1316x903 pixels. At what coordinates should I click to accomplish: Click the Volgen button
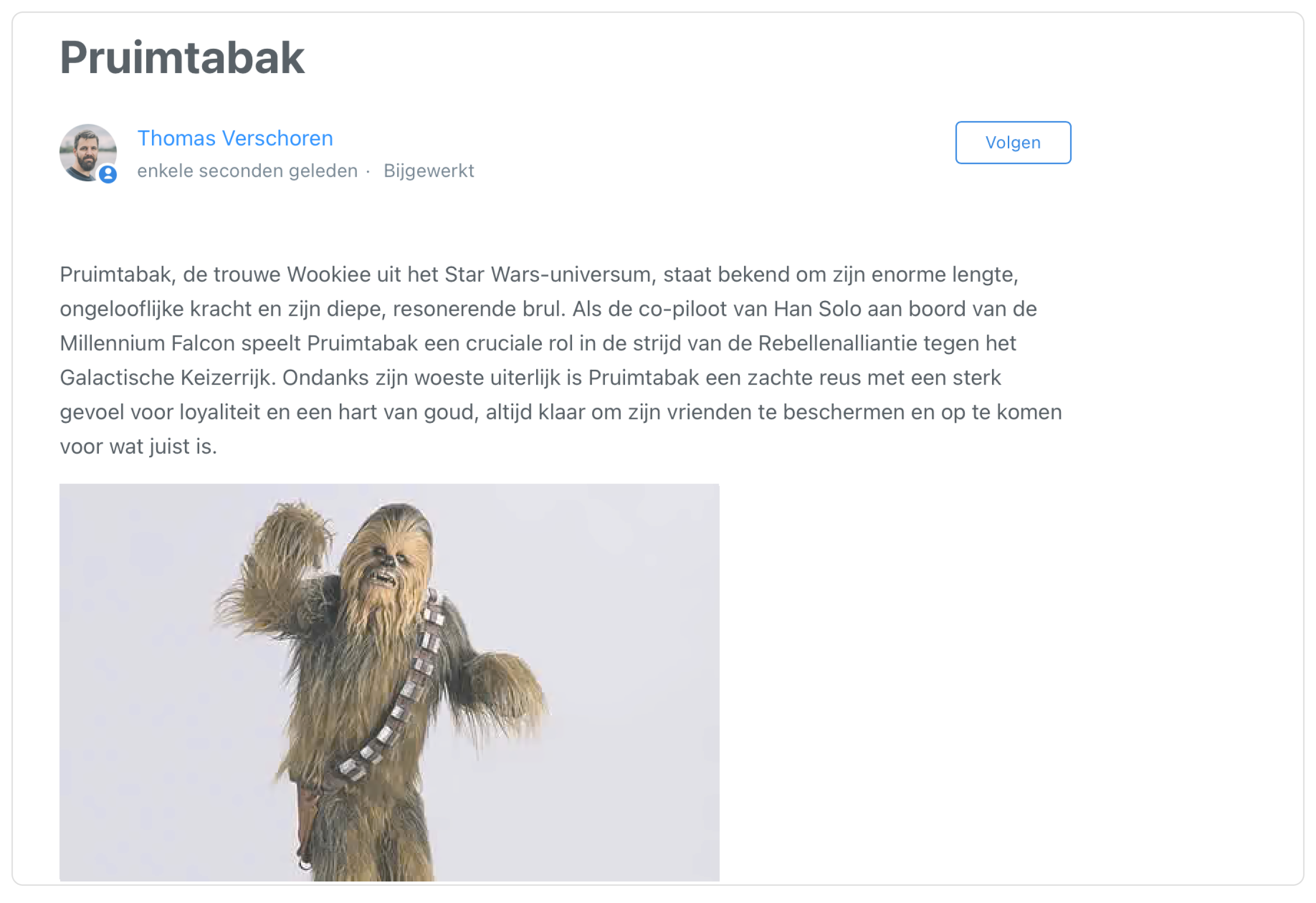[x=1013, y=143]
